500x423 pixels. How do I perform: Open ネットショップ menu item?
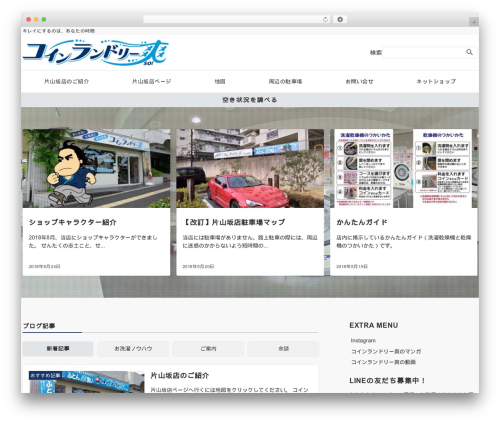point(436,81)
